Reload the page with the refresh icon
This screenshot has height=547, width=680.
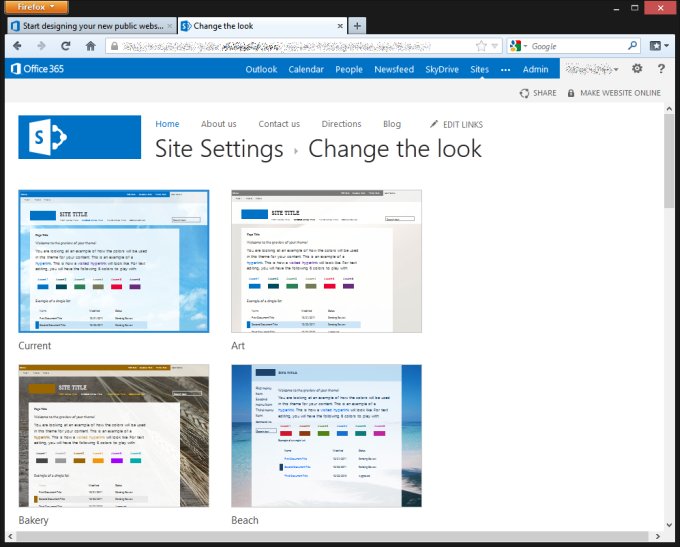(x=66, y=46)
